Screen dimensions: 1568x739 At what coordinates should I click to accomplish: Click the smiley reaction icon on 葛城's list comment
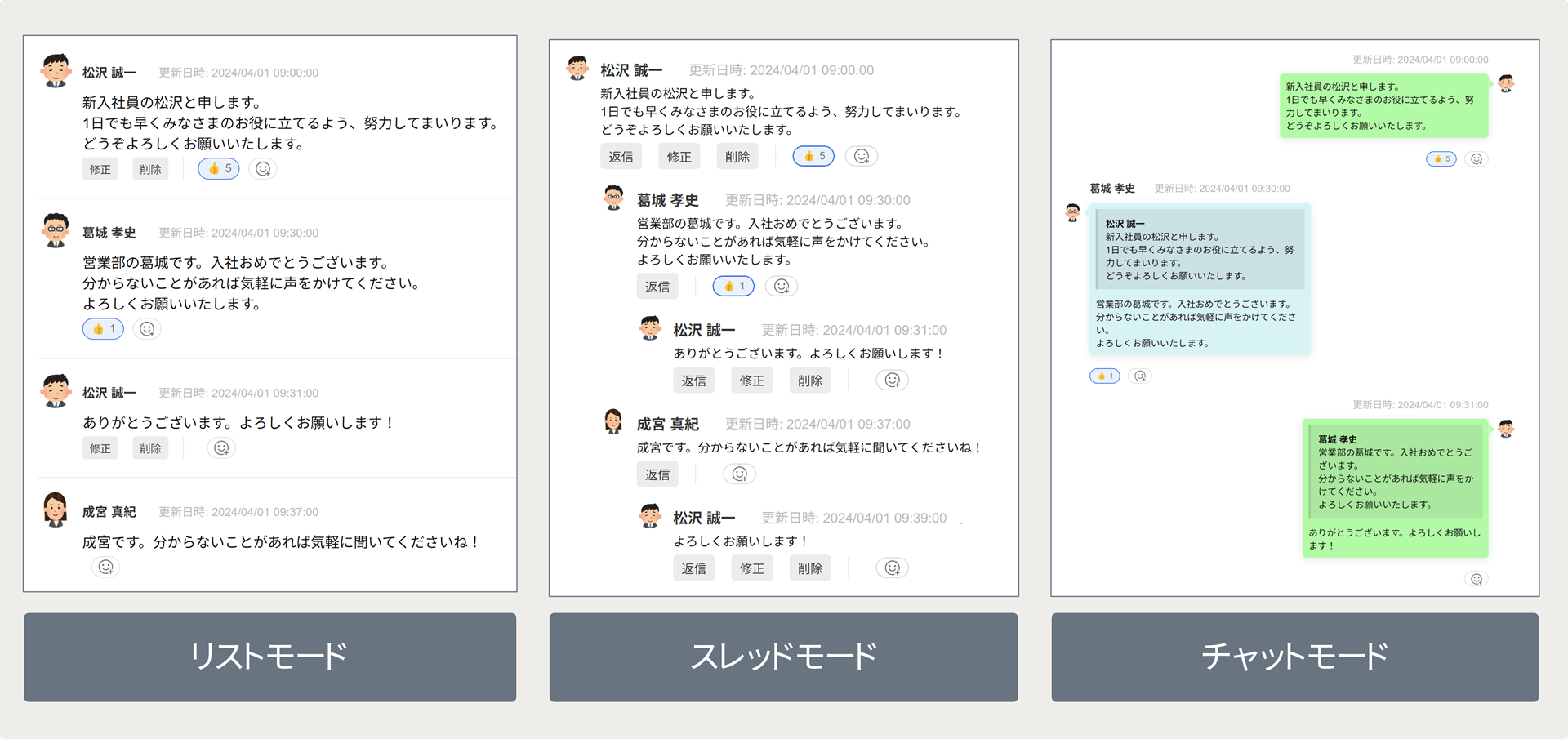pyautogui.click(x=147, y=329)
